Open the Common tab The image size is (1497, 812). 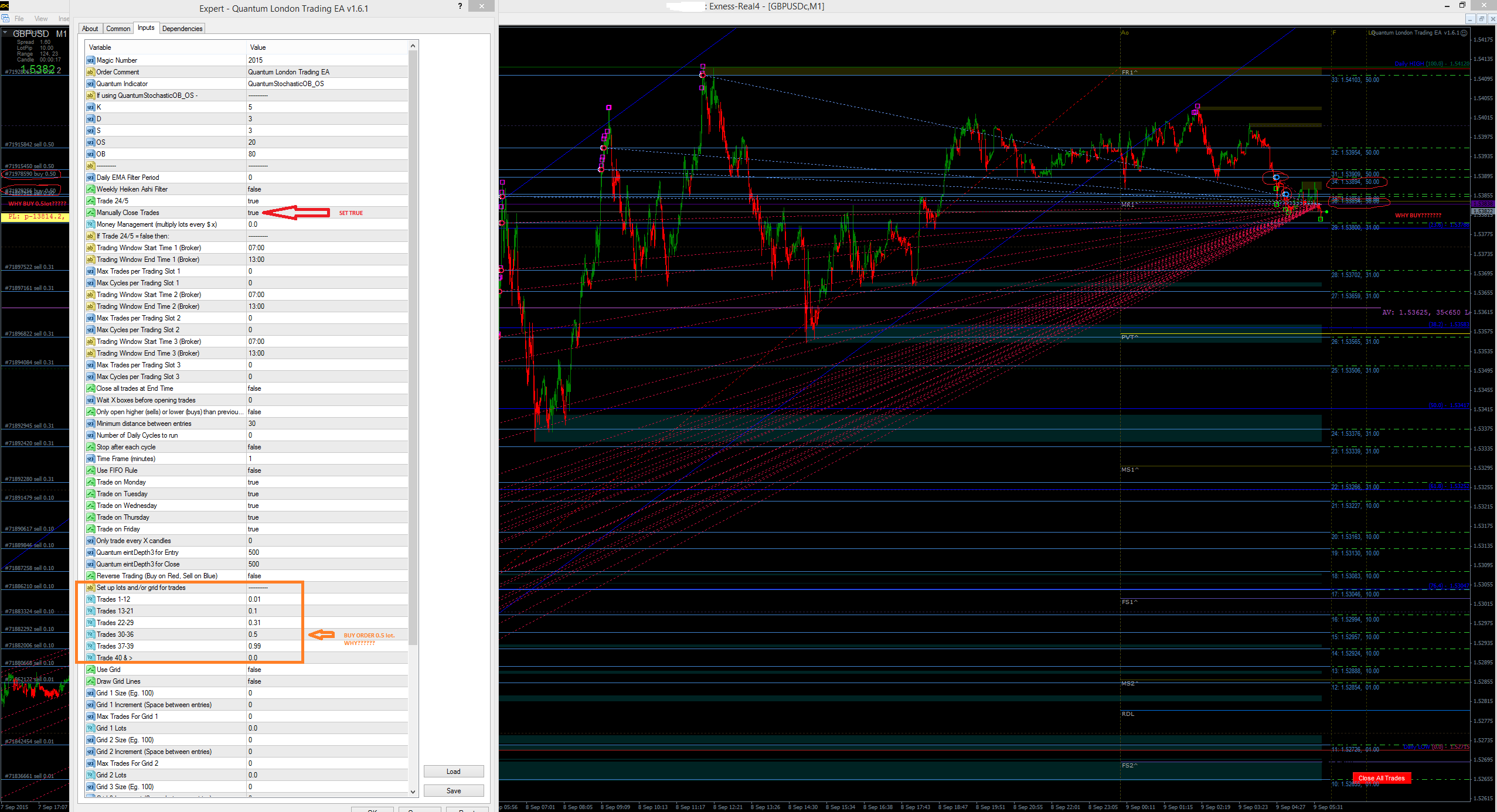118,29
